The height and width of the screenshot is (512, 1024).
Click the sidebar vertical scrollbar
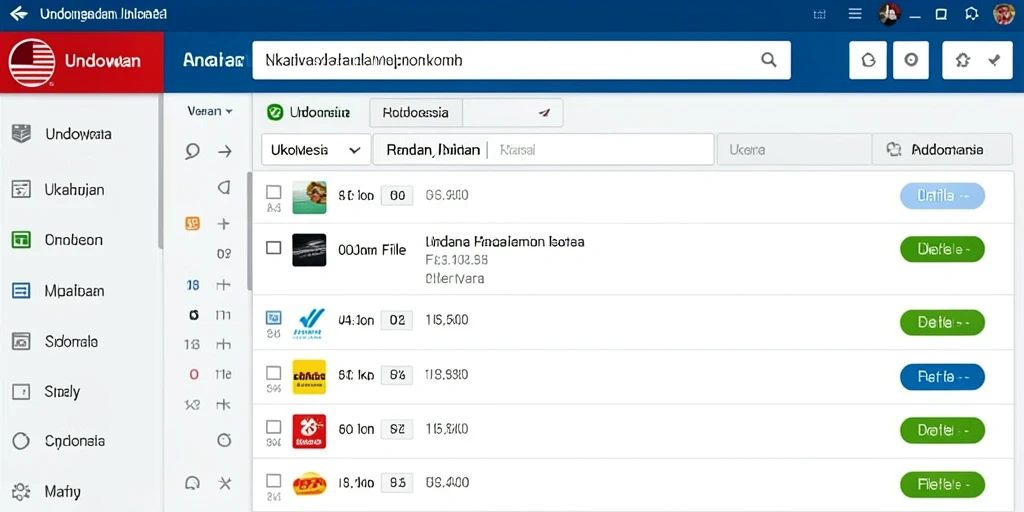pyautogui.click(x=160, y=171)
